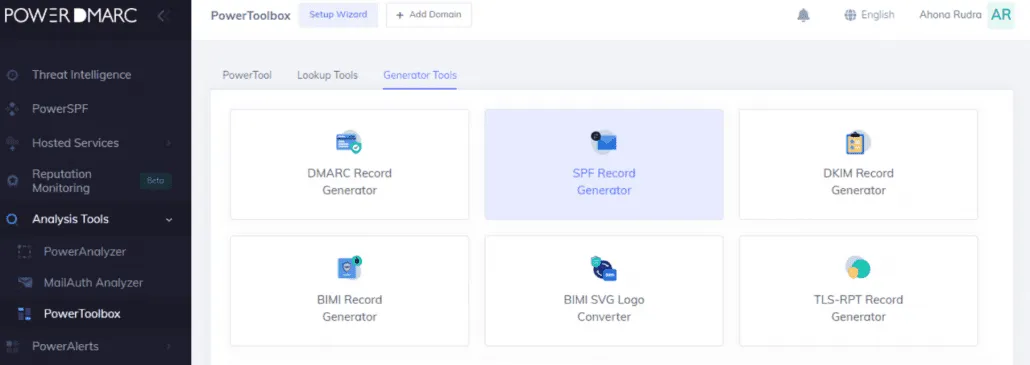
Task: Switch to the PowerTool tab
Action: coord(247,75)
